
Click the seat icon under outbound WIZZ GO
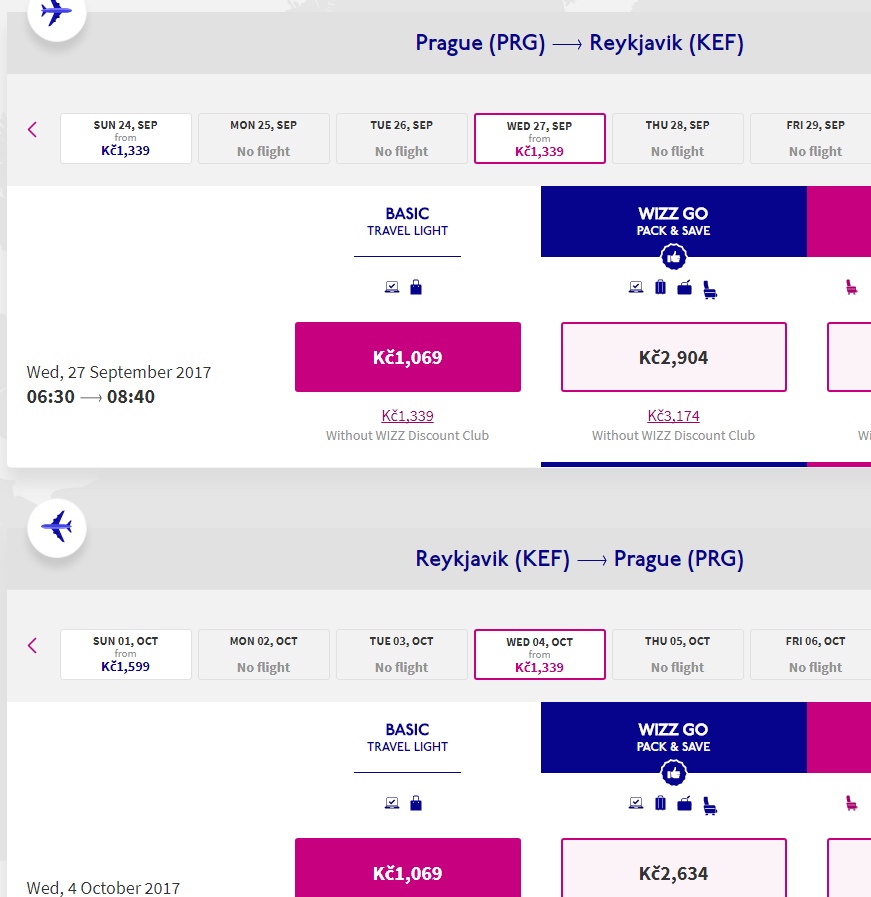pos(710,289)
